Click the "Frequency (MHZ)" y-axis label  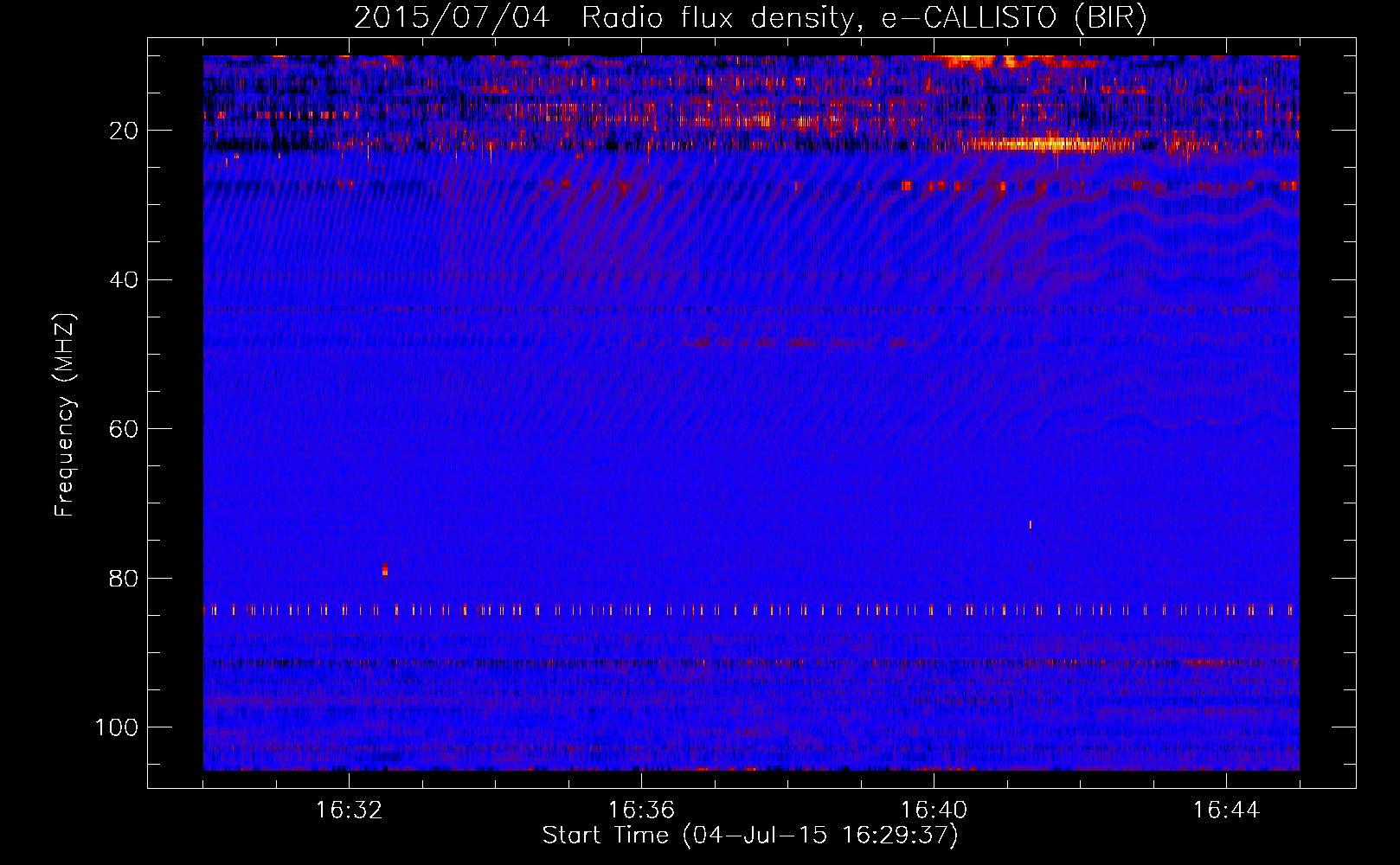pyautogui.click(x=65, y=415)
